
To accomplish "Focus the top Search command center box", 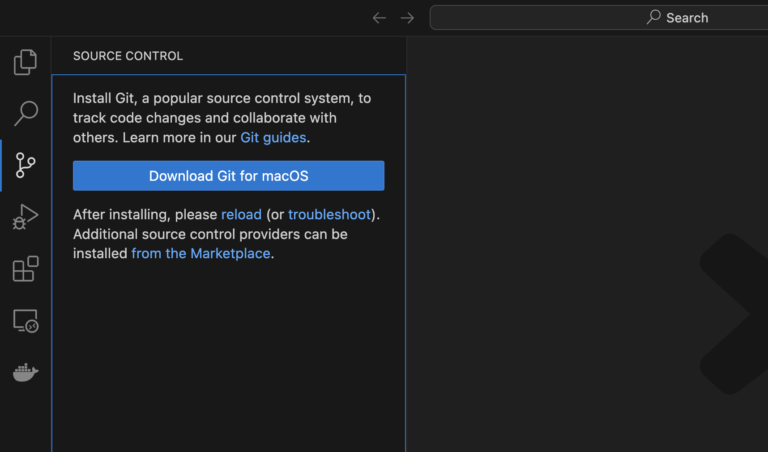I will pyautogui.click(x=600, y=18).
